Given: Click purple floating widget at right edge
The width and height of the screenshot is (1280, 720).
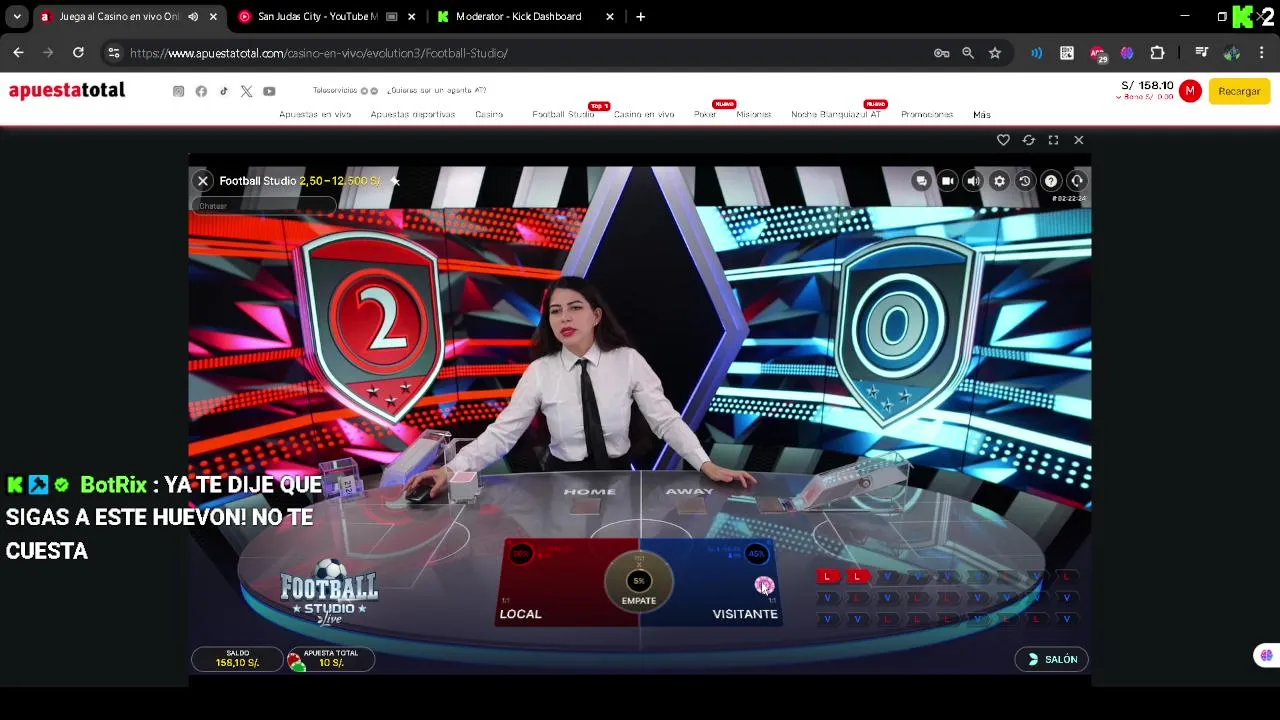Looking at the screenshot, I should 1267,656.
